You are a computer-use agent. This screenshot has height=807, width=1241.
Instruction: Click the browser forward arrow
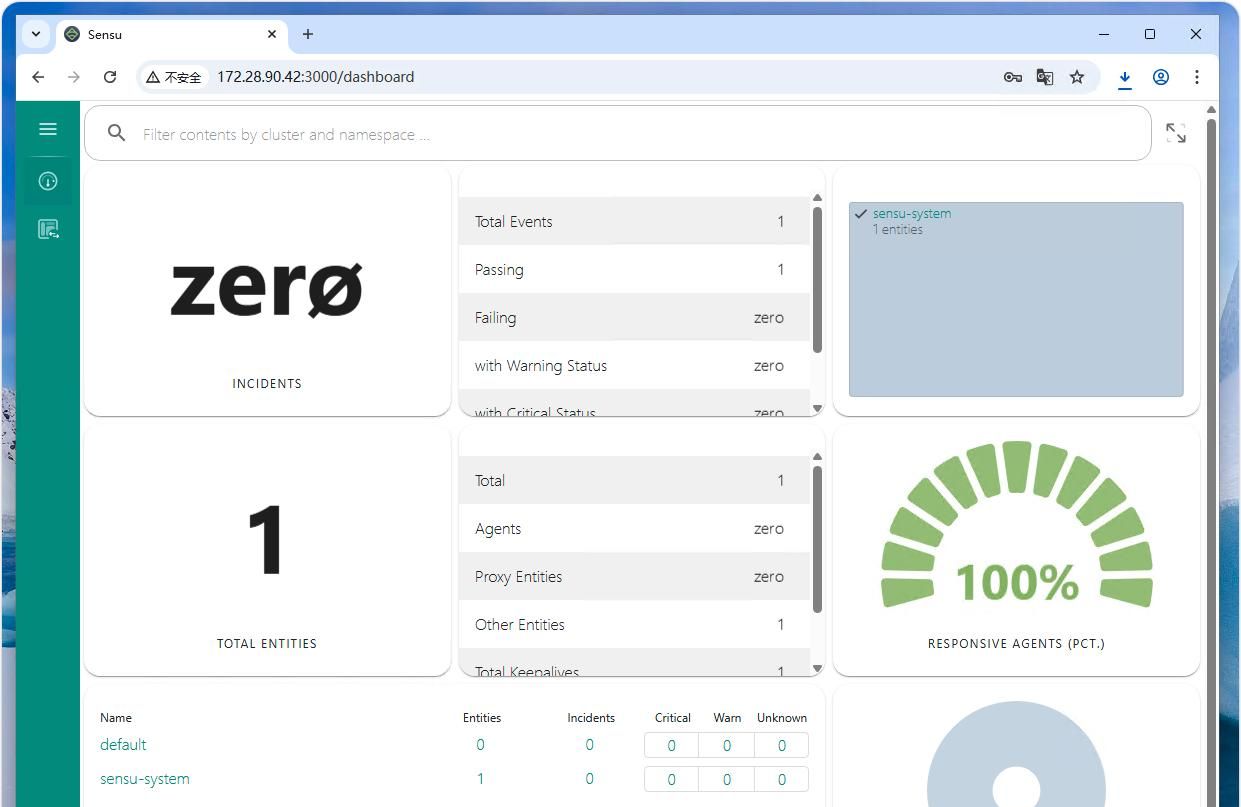[74, 77]
